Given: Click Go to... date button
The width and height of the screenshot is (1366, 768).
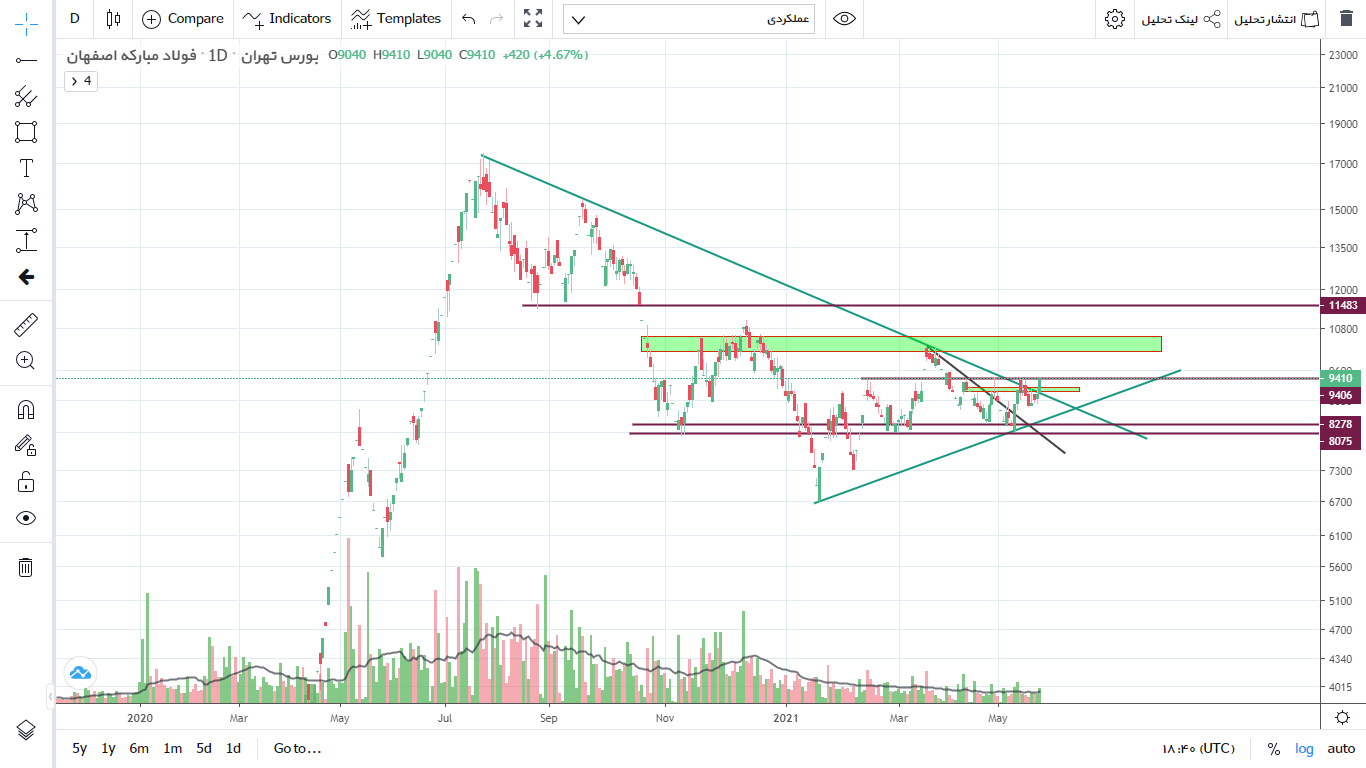Looking at the screenshot, I should [297, 749].
